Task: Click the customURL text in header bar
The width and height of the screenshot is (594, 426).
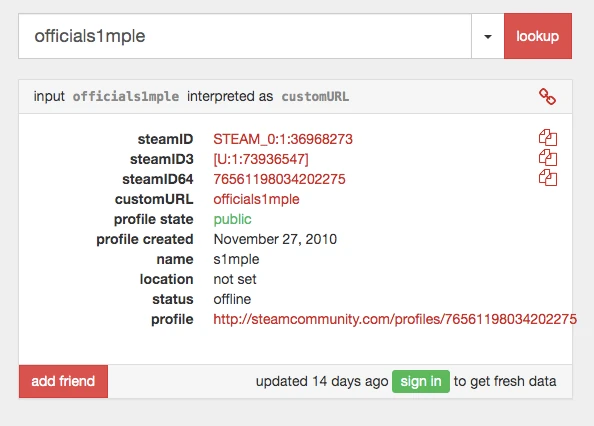Action: [315, 97]
